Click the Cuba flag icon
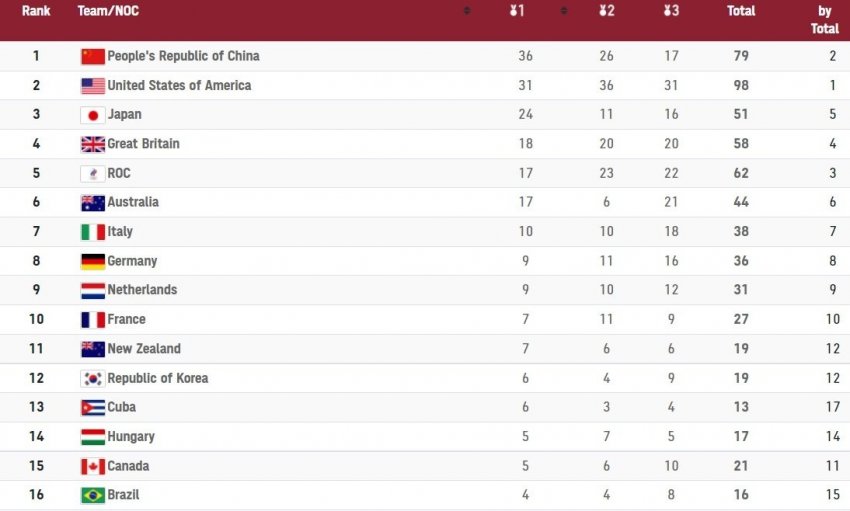The height and width of the screenshot is (511, 850). point(93,408)
